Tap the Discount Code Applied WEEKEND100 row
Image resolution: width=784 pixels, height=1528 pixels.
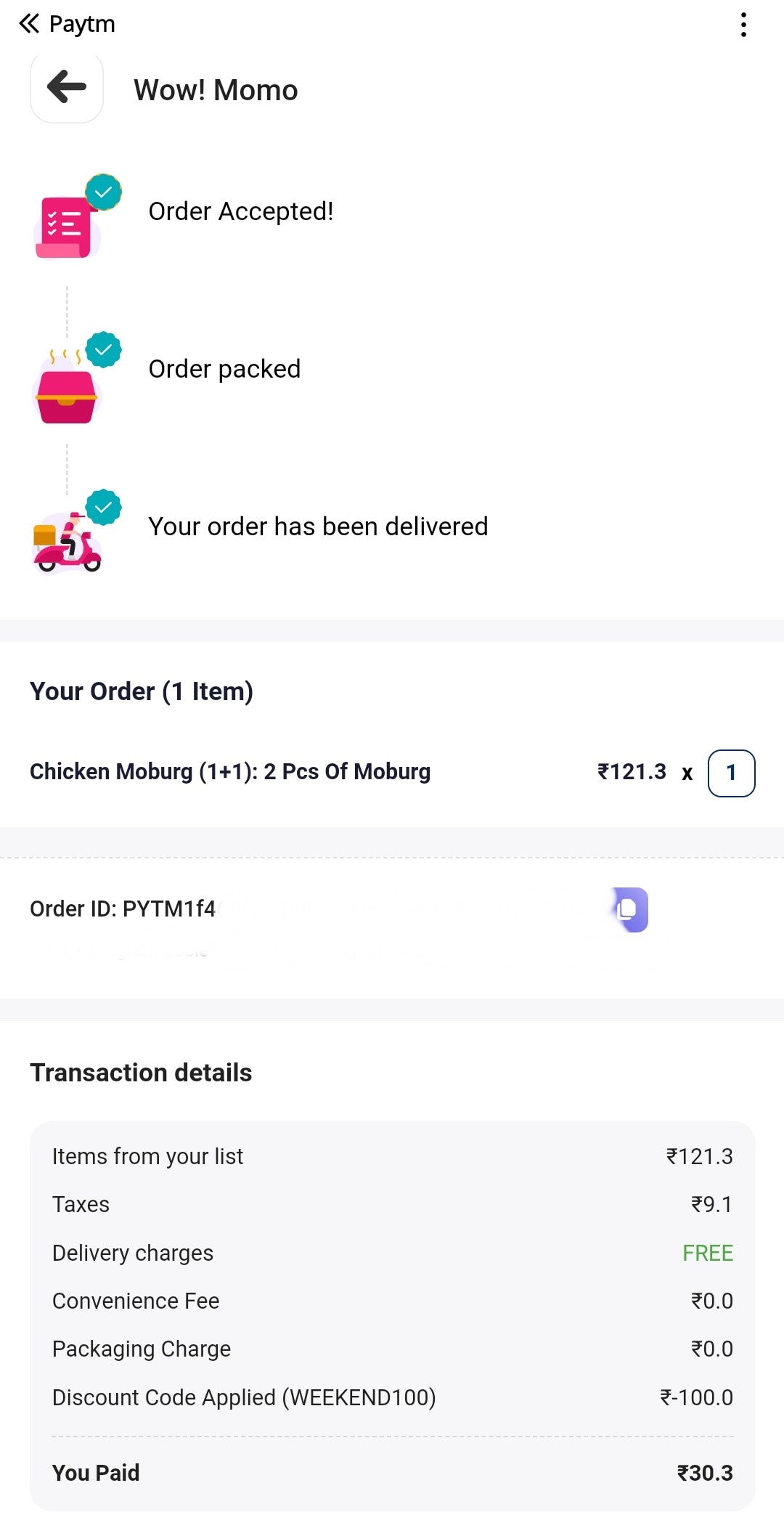coord(244,1397)
